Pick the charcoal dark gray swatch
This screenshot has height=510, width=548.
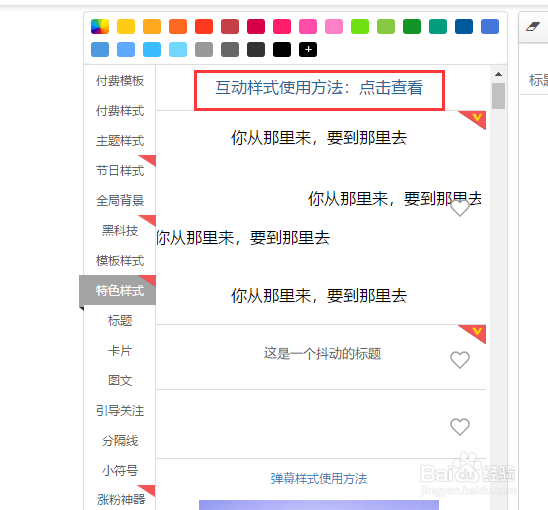coord(256,49)
